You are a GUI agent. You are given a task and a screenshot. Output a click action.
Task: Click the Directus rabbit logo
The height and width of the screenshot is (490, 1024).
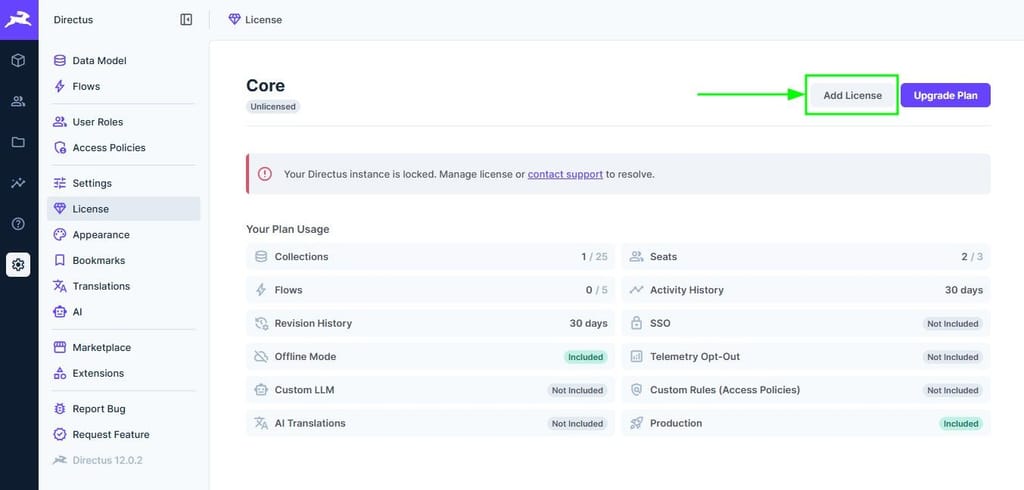[18, 20]
